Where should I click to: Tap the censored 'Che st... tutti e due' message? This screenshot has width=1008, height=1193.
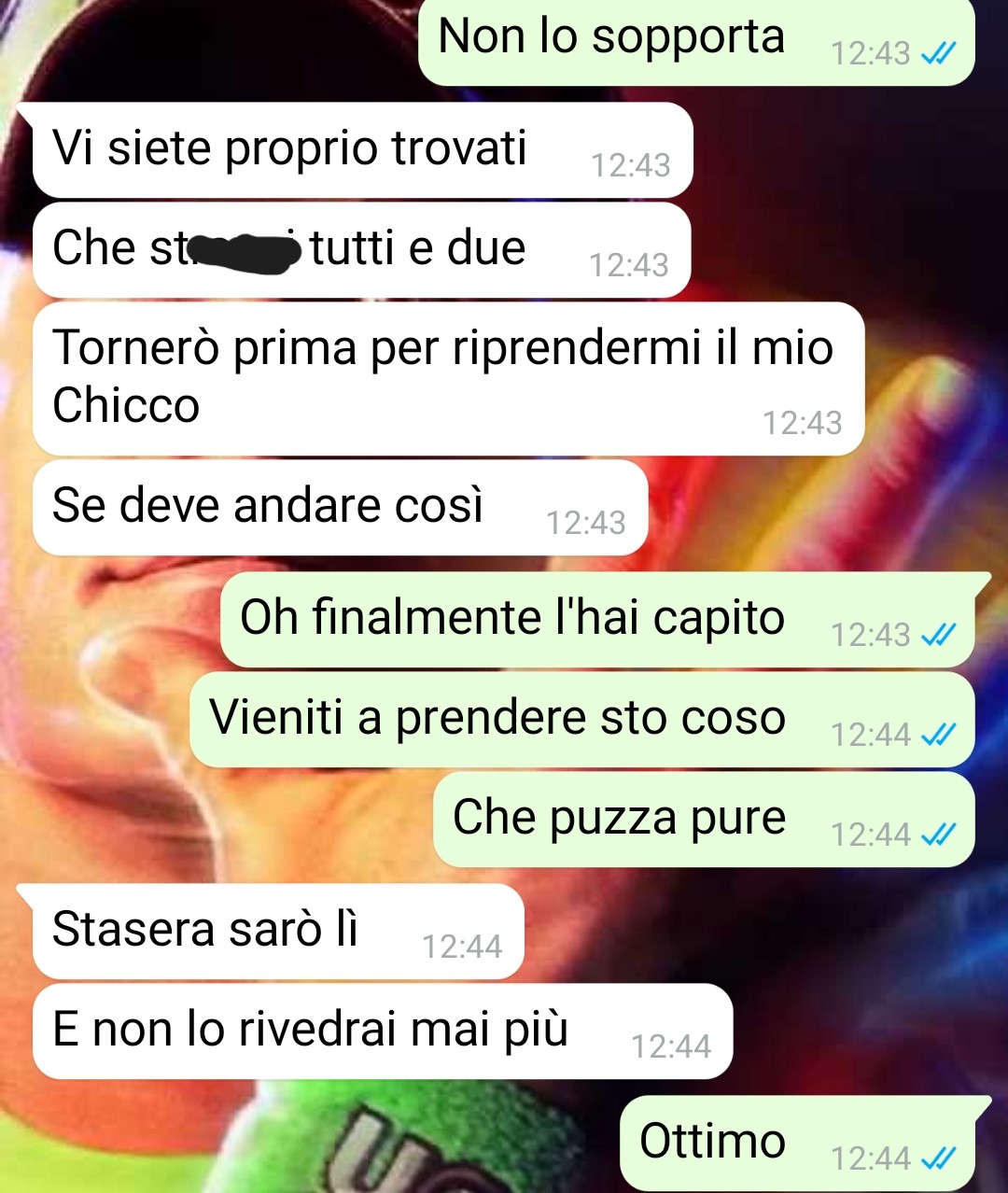(x=362, y=250)
